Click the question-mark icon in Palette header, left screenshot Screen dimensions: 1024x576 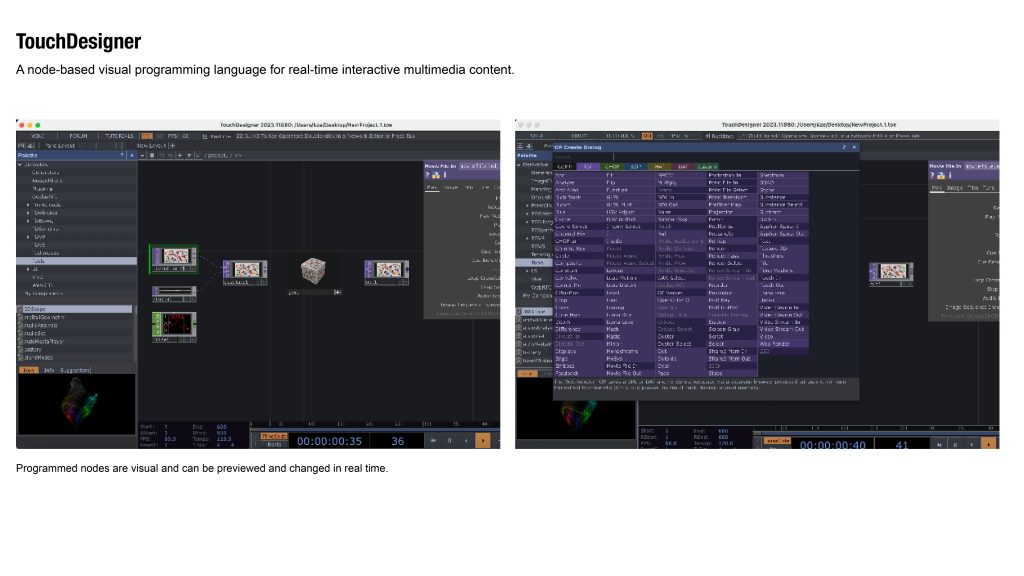(x=122, y=155)
